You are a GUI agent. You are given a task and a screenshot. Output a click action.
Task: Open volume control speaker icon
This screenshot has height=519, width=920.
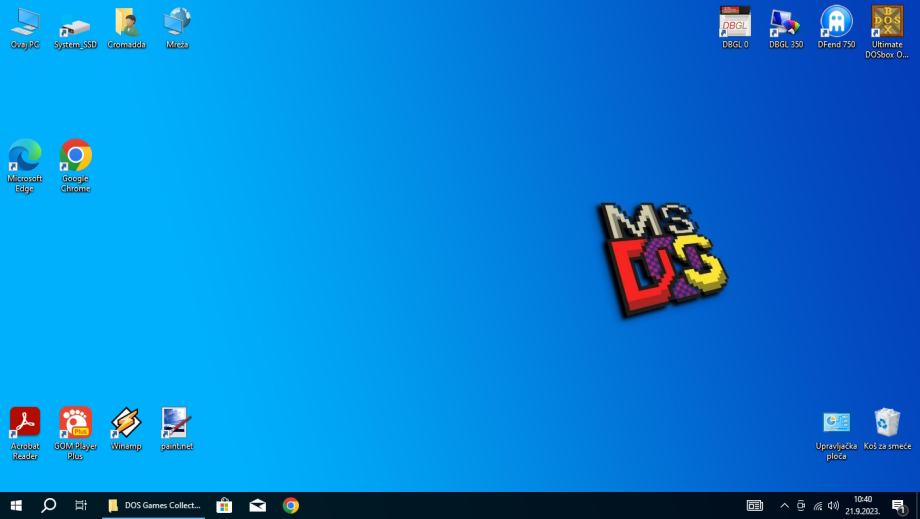(833, 506)
